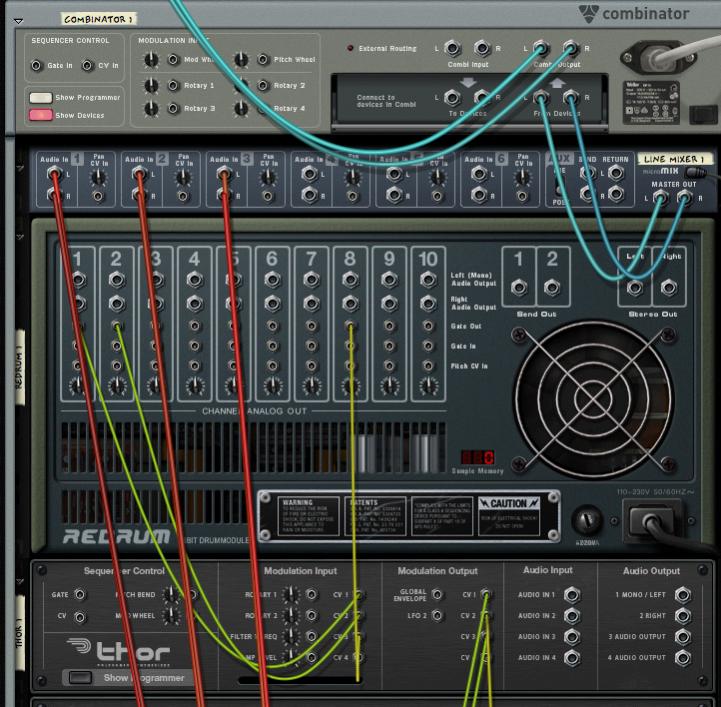Collapse the Combinator device with fold arrow

click(18, 21)
